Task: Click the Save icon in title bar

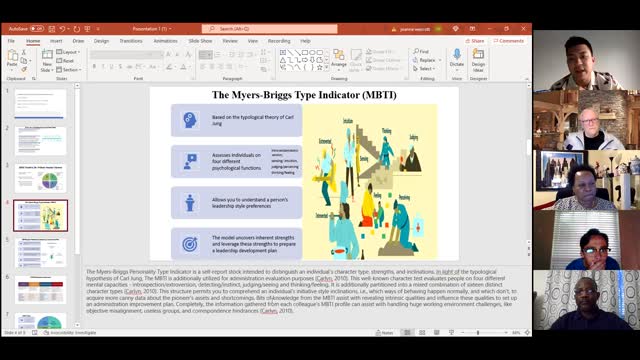Action: coord(52,29)
